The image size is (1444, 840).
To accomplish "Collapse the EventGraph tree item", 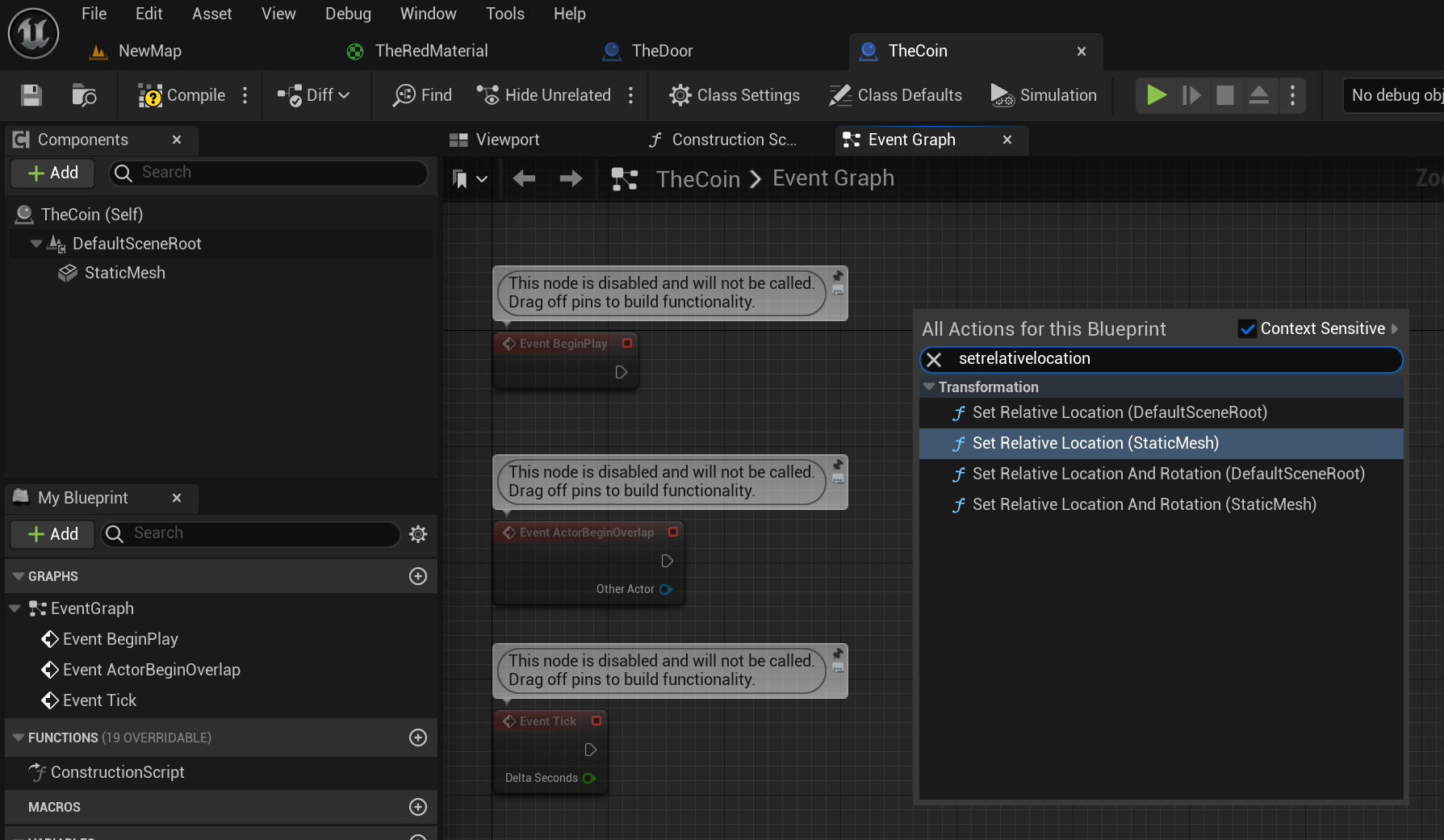I will [15, 608].
